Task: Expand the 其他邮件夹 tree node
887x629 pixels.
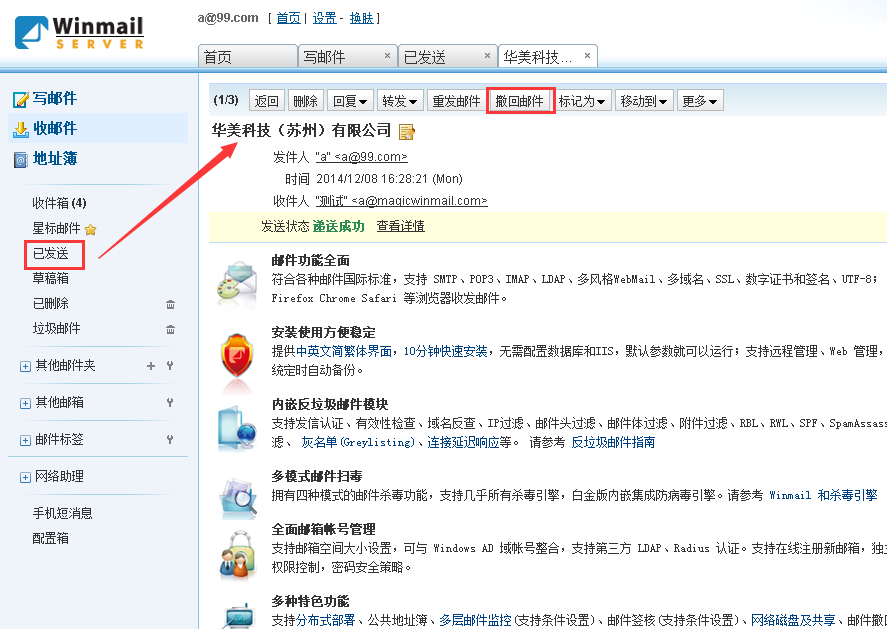Action: point(25,367)
